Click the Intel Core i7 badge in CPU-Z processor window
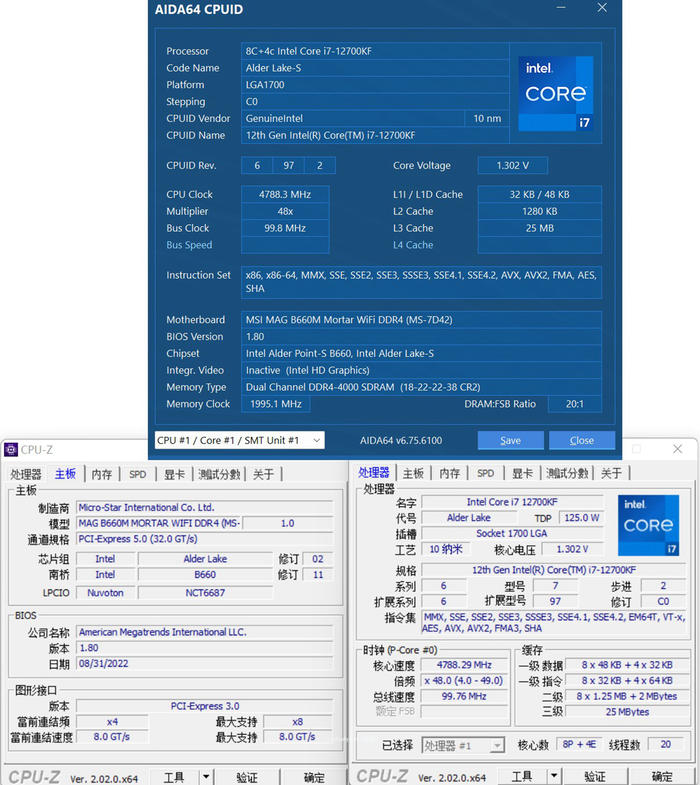 [x=648, y=525]
